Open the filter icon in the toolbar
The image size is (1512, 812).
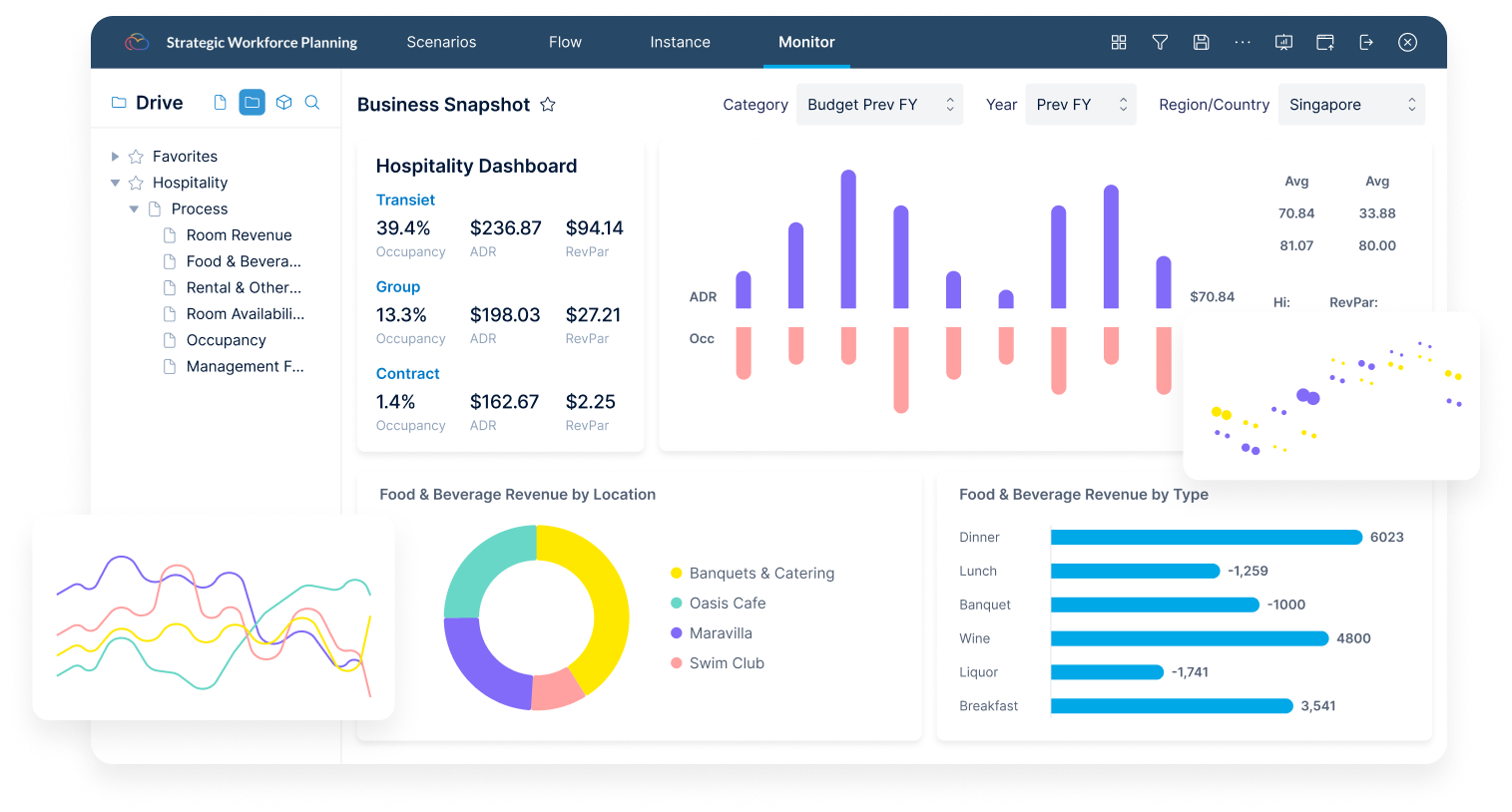tap(1160, 42)
